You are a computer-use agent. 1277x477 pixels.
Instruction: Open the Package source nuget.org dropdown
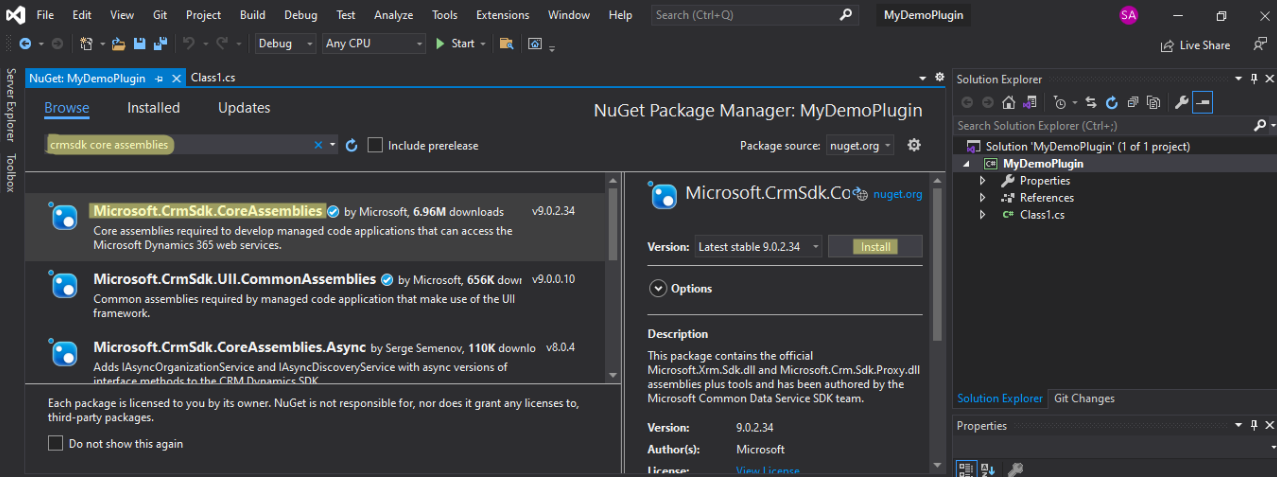pyautogui.click(x=860, y=145)
